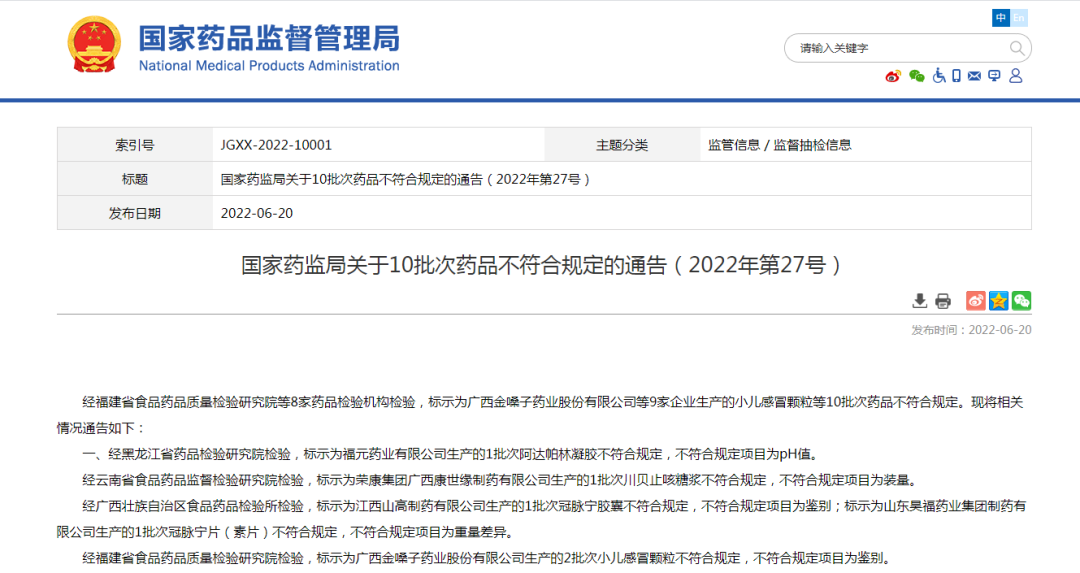The width and height of the screenshot is (1080, 573).
Task: Select the Chinese (中) language option
Action: click(1001, 18)
